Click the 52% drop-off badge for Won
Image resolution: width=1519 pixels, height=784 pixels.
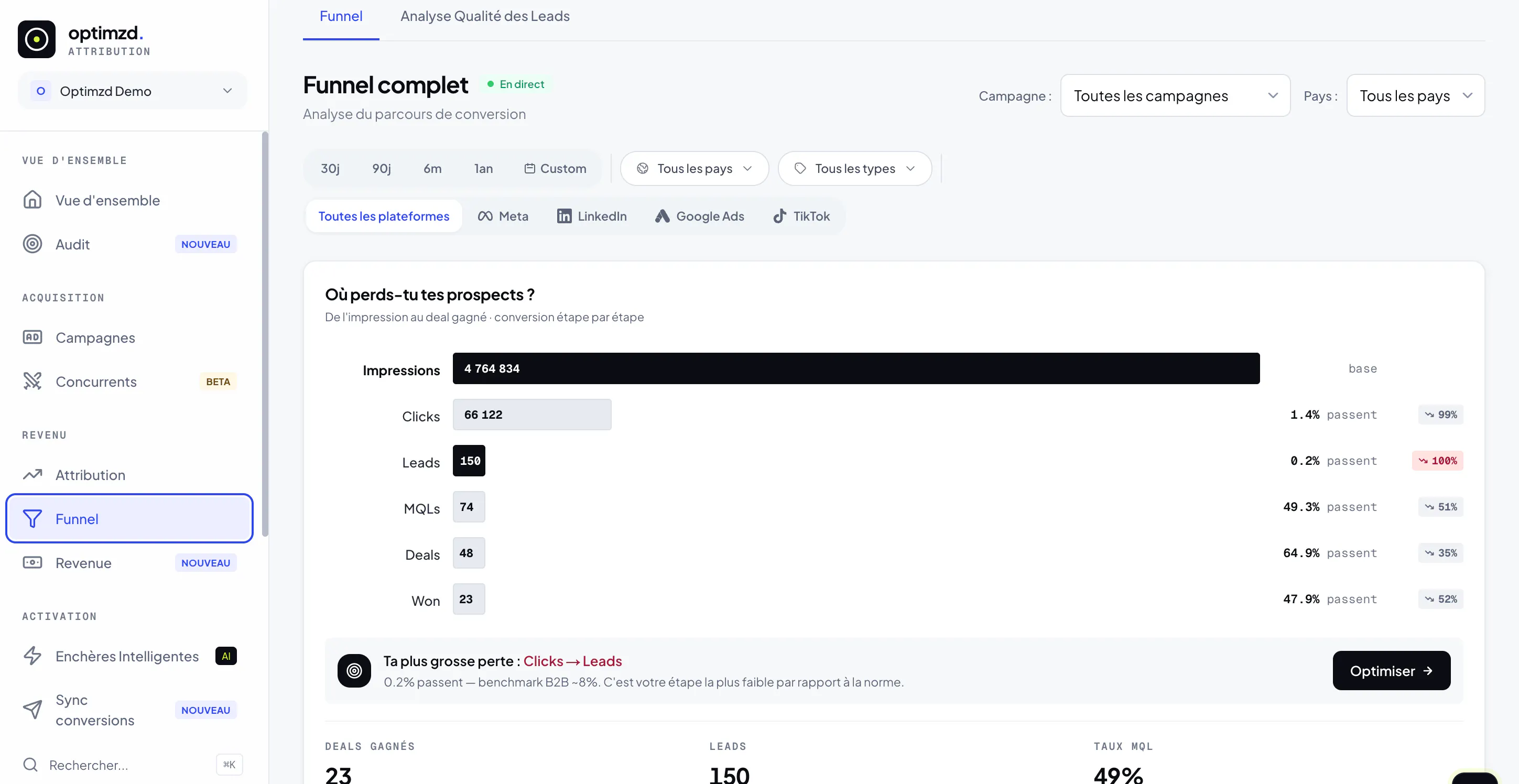1440,599
